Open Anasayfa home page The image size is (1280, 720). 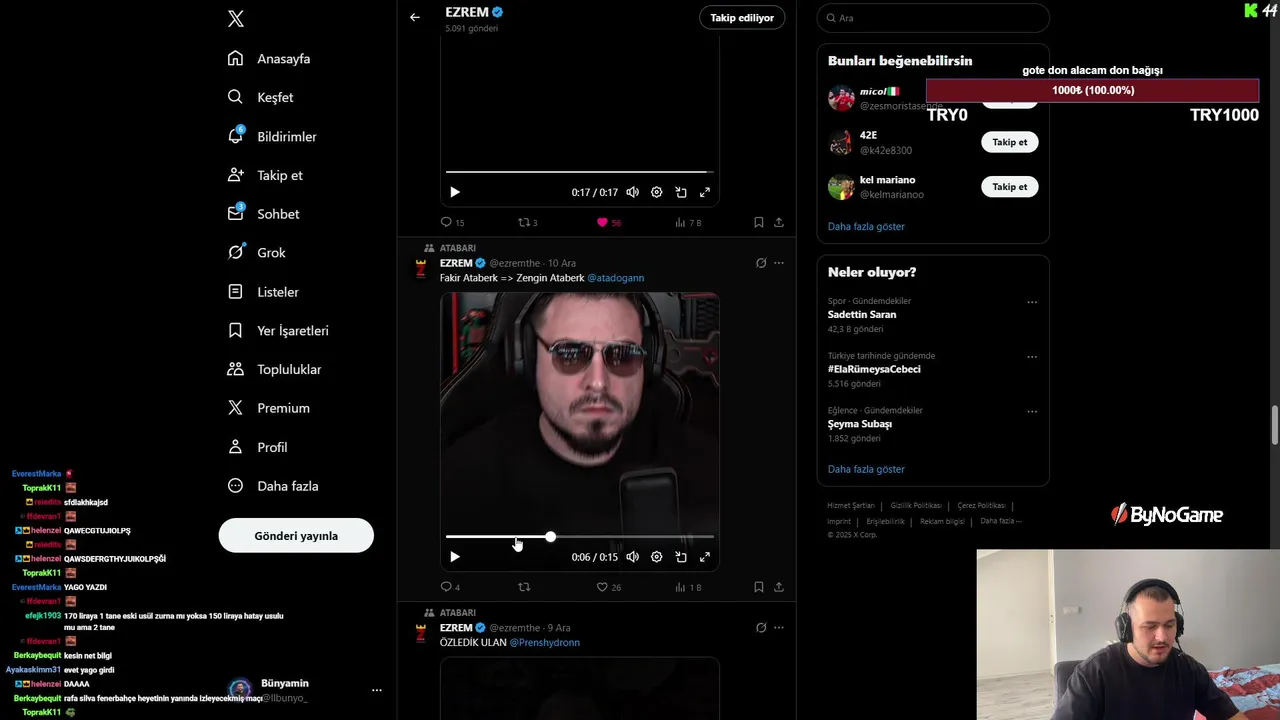point(269,58)
